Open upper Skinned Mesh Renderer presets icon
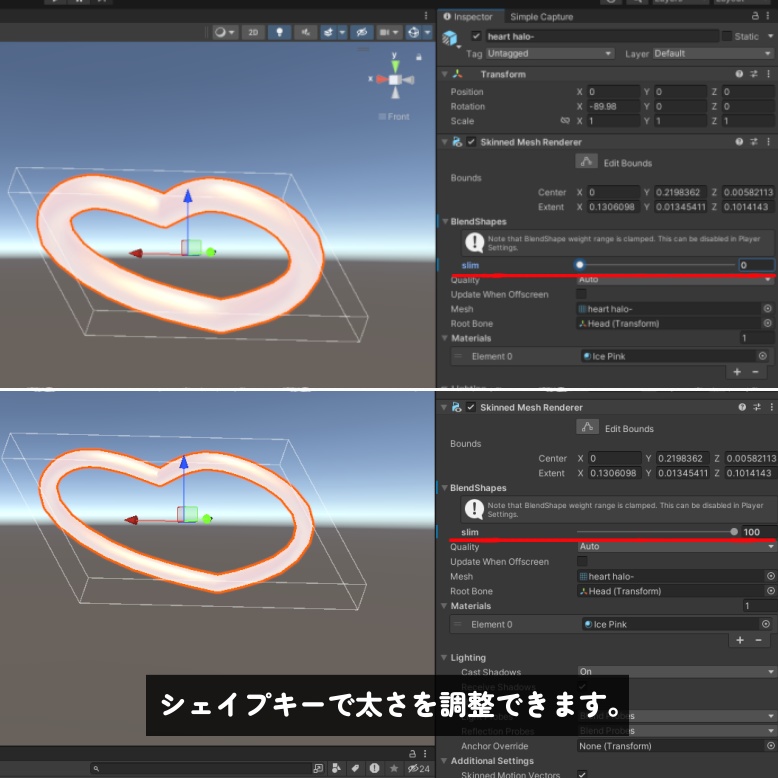The image size is (778, 778). pos(754,142)
